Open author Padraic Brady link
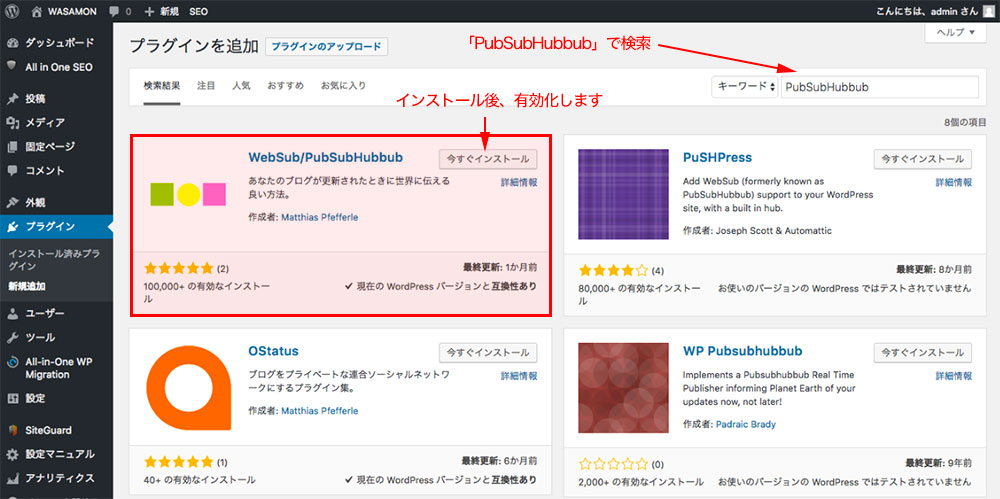This screenshot has width=1000, height=499. pyautogui.click(x=746, y=424)
